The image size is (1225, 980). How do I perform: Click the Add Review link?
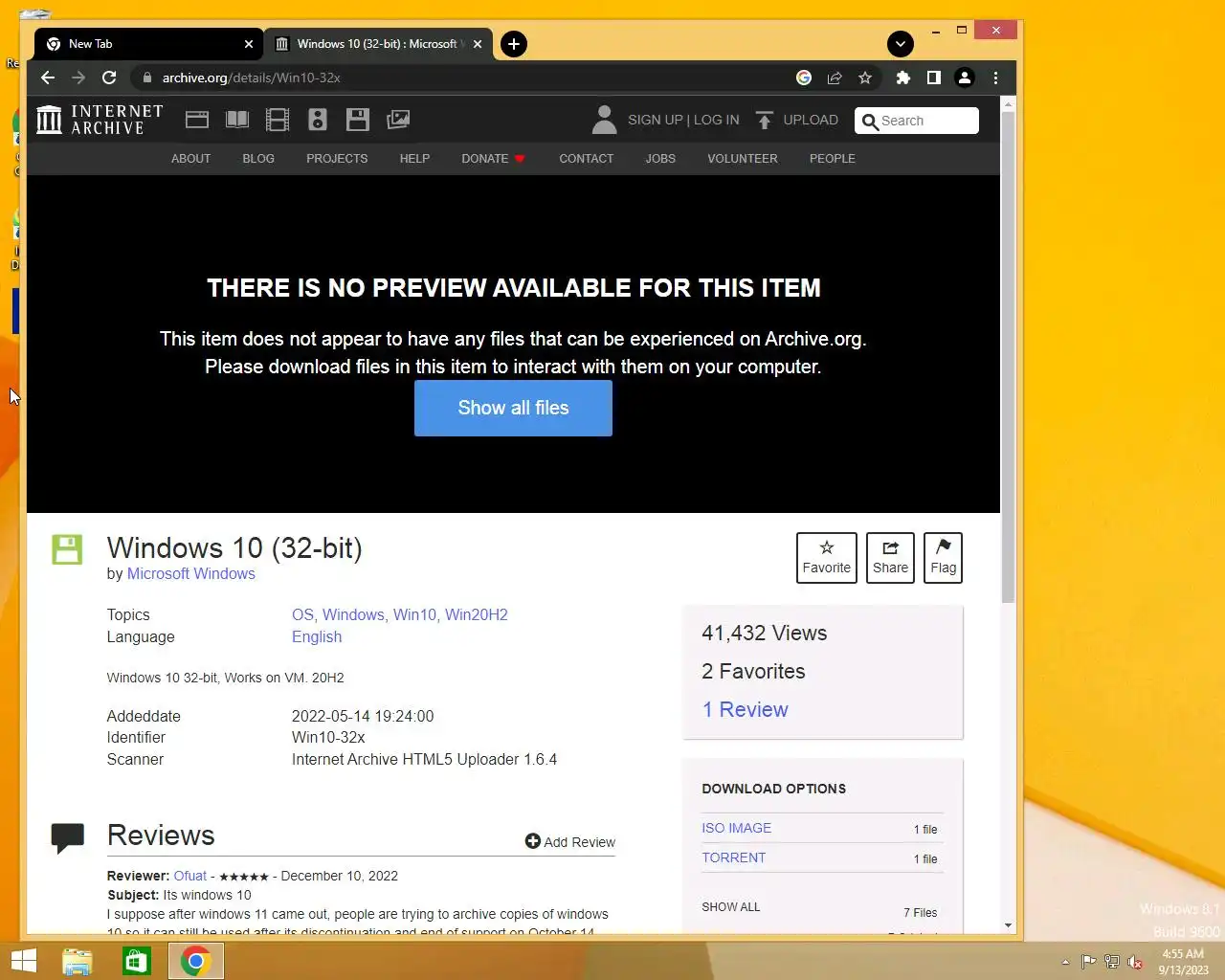(x=570, y=841)
